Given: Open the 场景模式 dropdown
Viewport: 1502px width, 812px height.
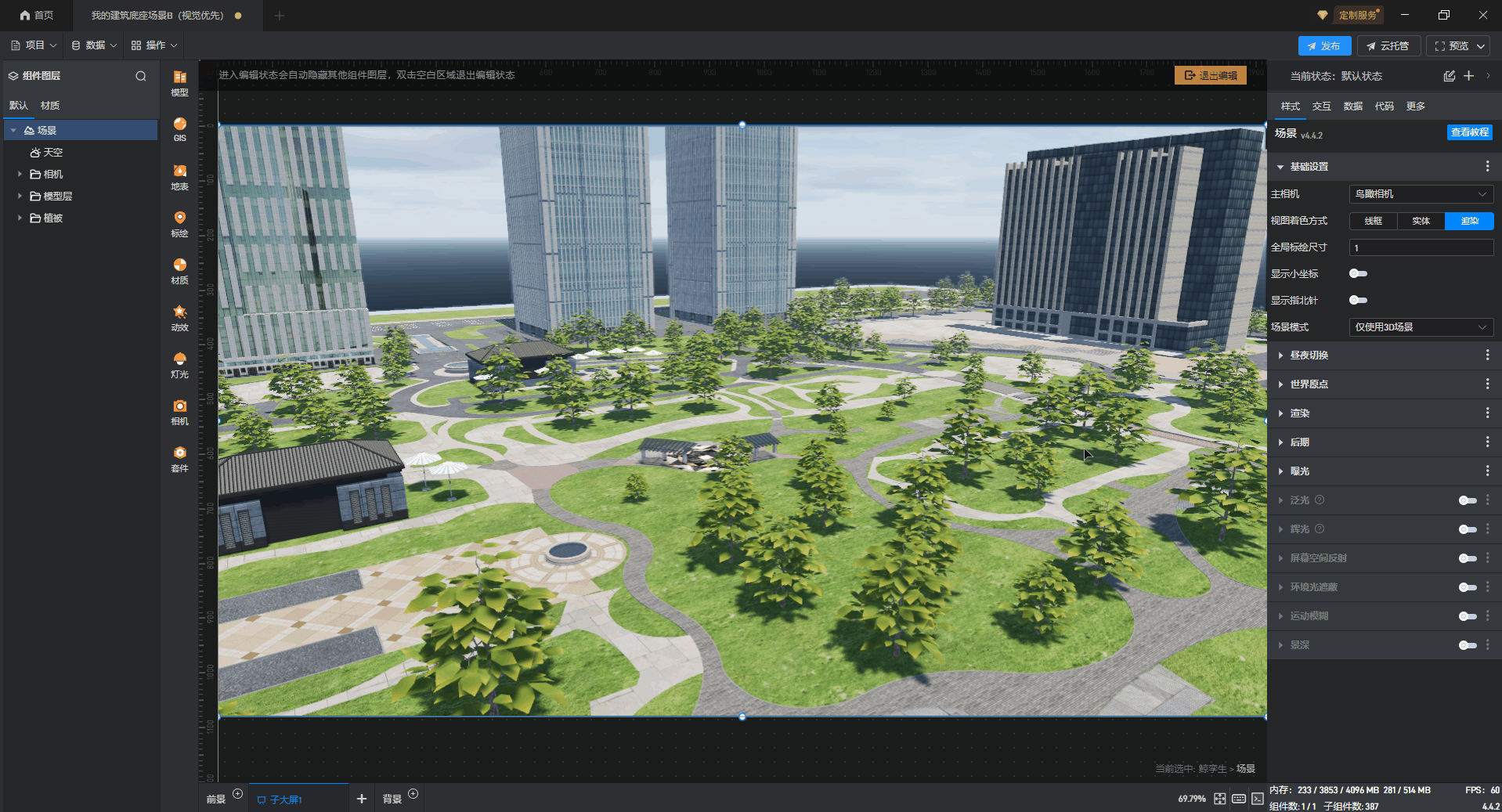Looking at the screenshot, I should click(1421, 327).
